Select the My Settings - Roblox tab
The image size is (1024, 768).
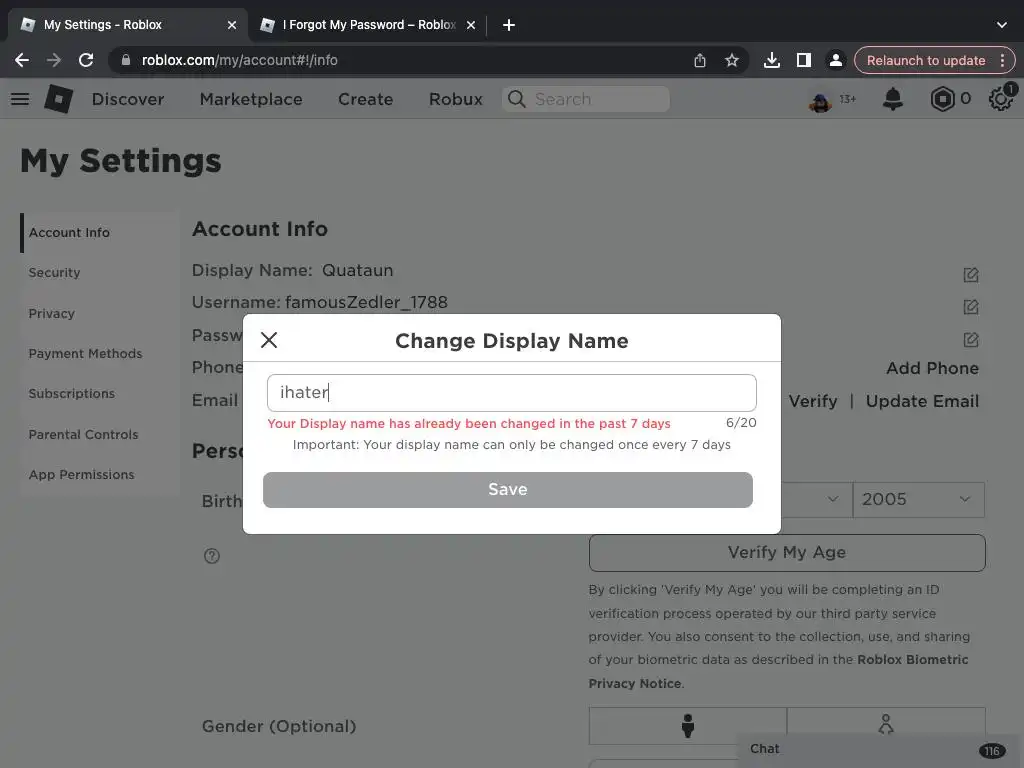(103, 25)
